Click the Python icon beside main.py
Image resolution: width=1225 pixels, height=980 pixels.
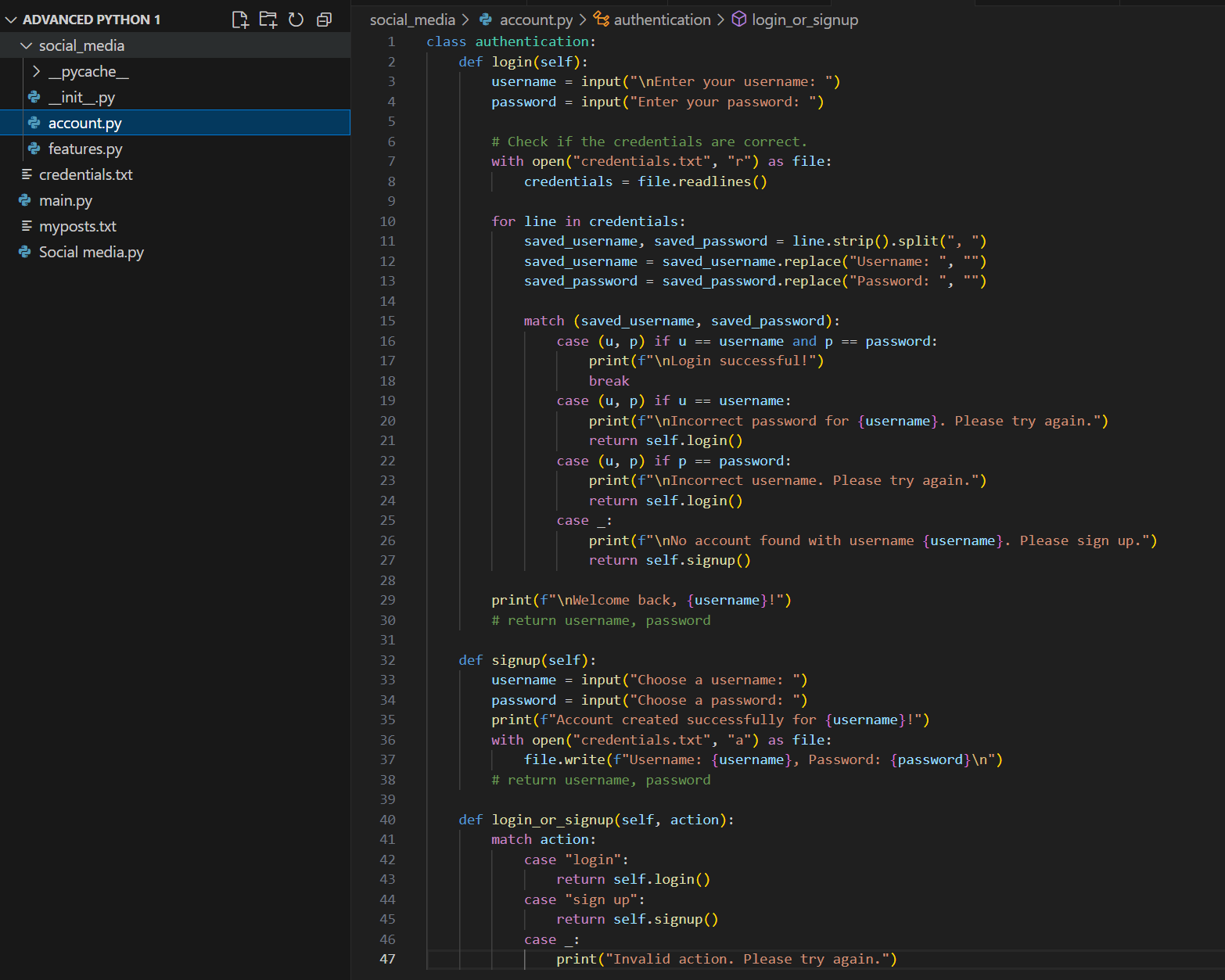coord(25,200)
